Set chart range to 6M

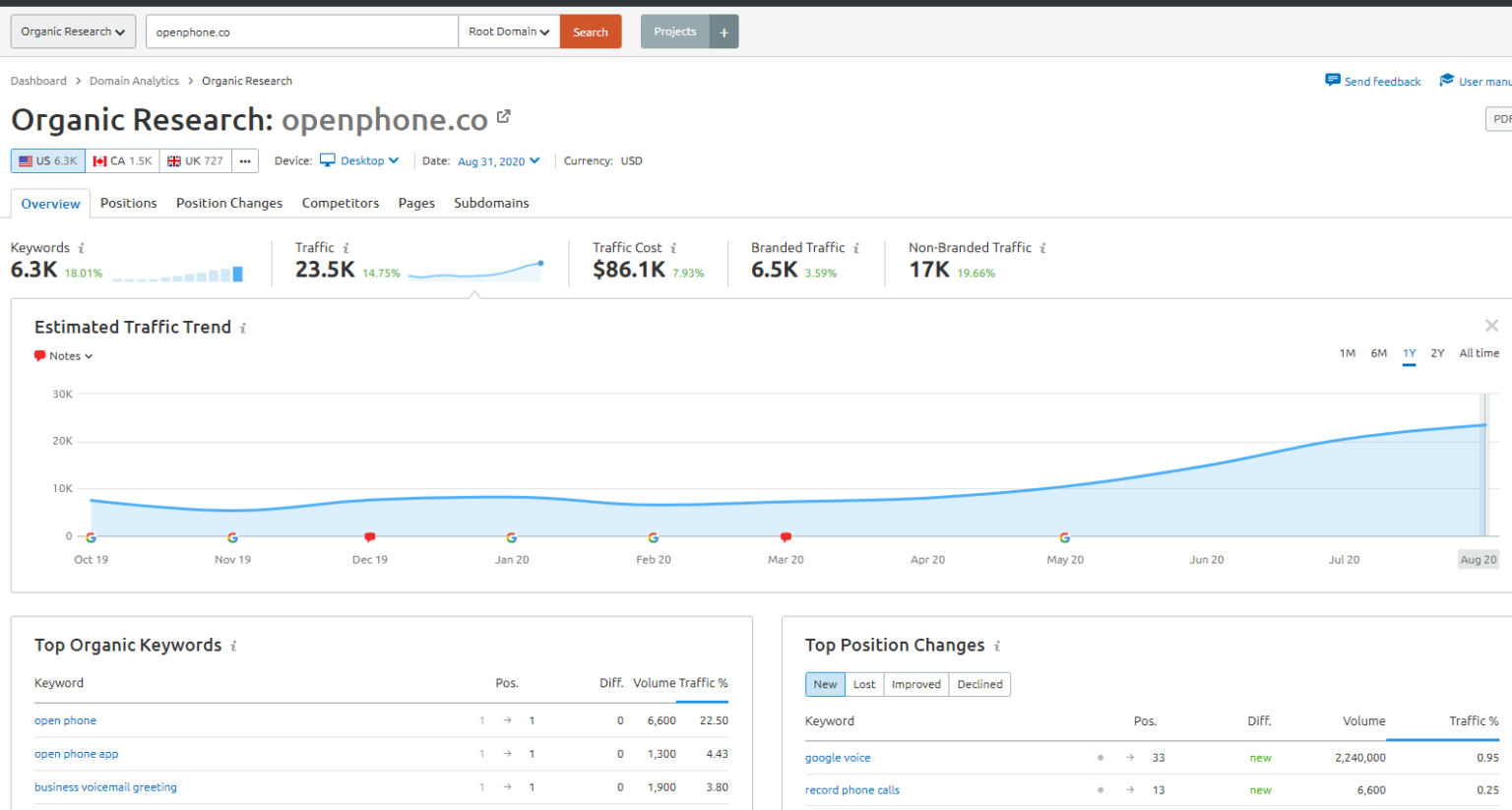[1378, 353]
